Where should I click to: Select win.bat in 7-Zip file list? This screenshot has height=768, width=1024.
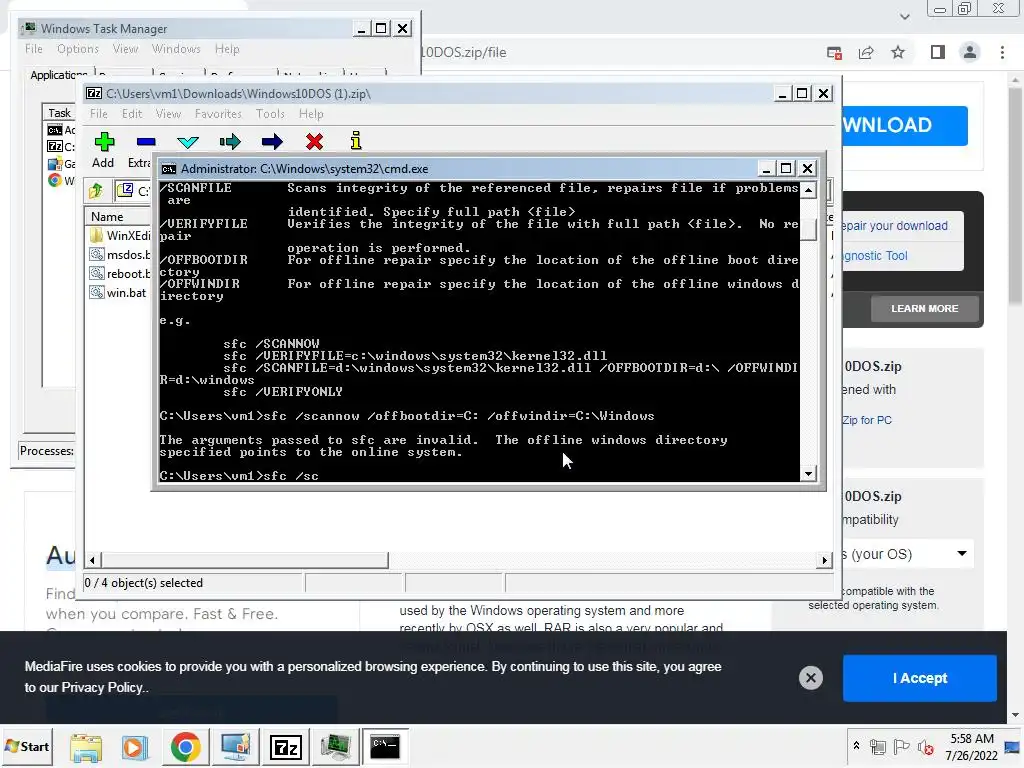[119, 293]
